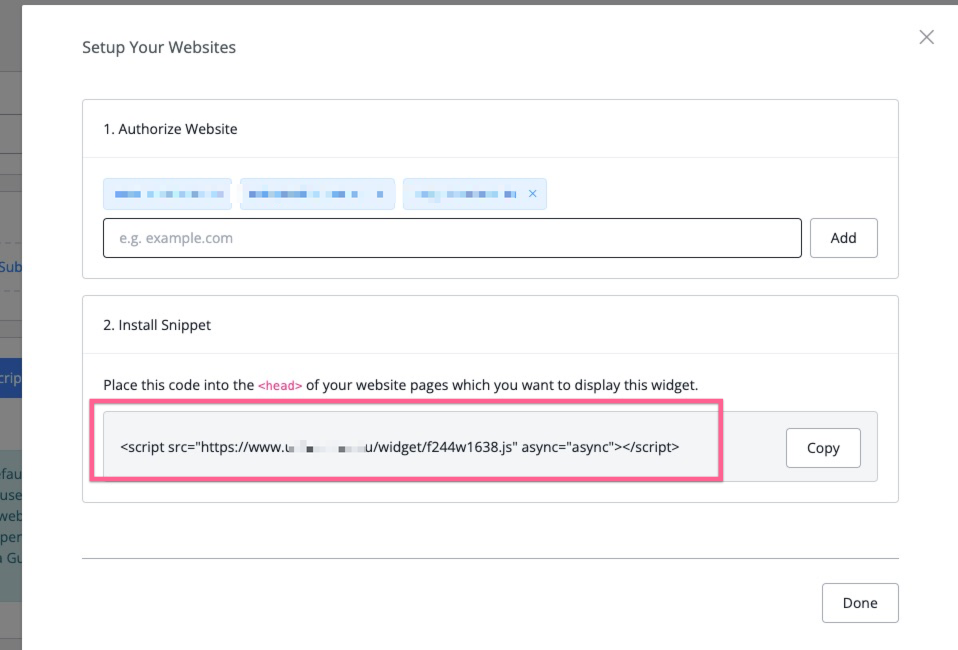Image resolution: width=958 pixels, height=650 pixels.
Task: Click the Place this code instruction text
Action: 180,385
